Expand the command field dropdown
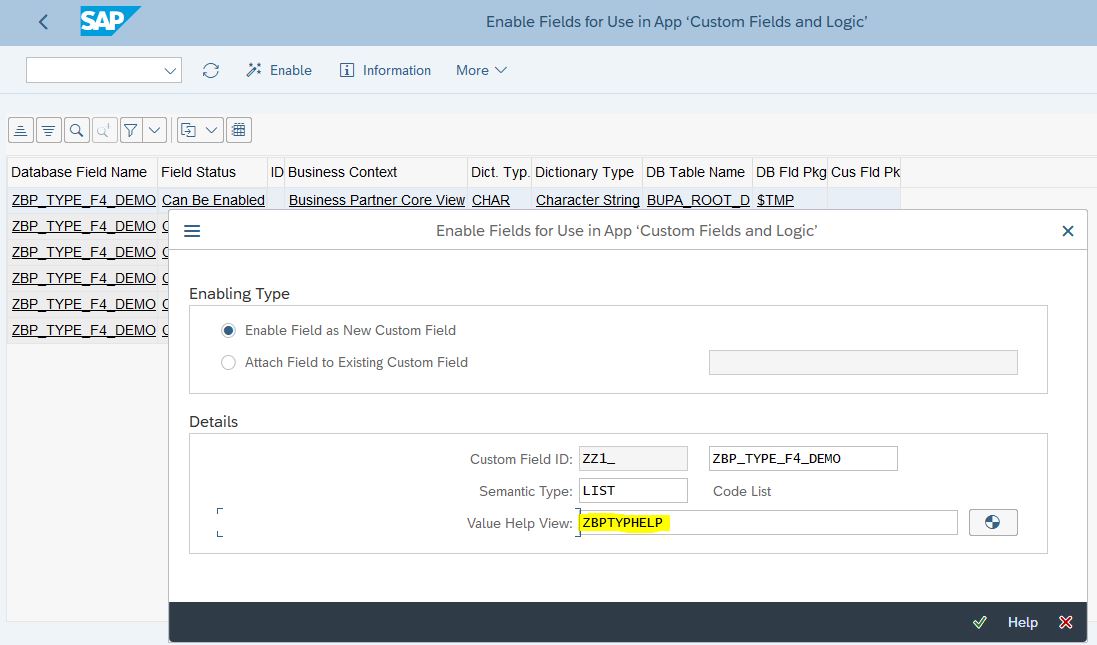The width and height of the screenshot is (1097, 645). tap(170, 70)
